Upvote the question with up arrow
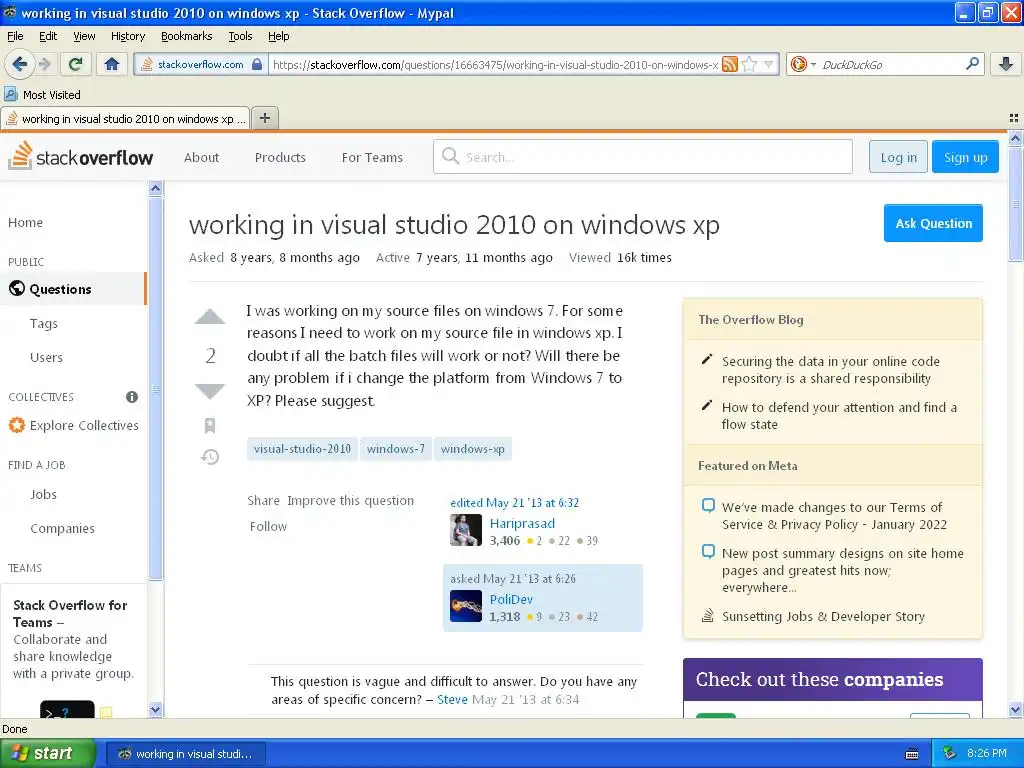The image size is (1024, 768). pos(210,317)
